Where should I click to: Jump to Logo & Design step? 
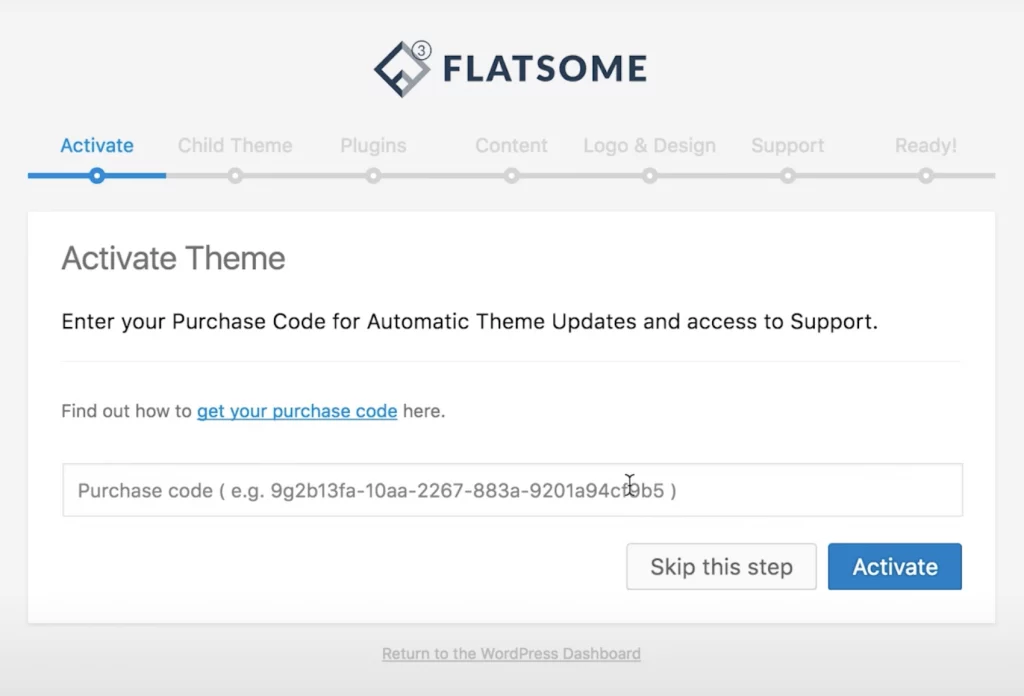click(649, 145)
